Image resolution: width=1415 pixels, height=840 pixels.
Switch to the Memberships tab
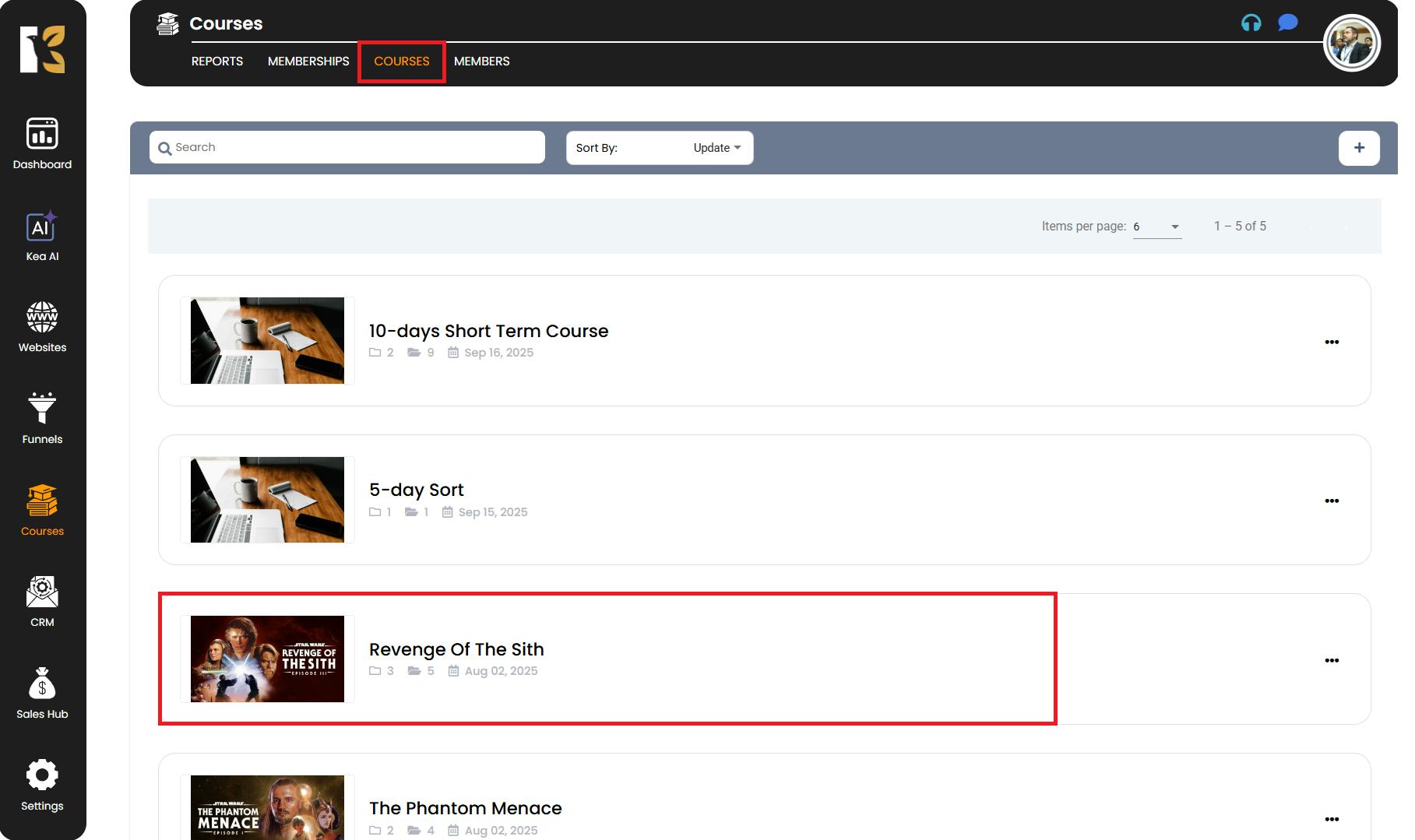coord(308,62)
